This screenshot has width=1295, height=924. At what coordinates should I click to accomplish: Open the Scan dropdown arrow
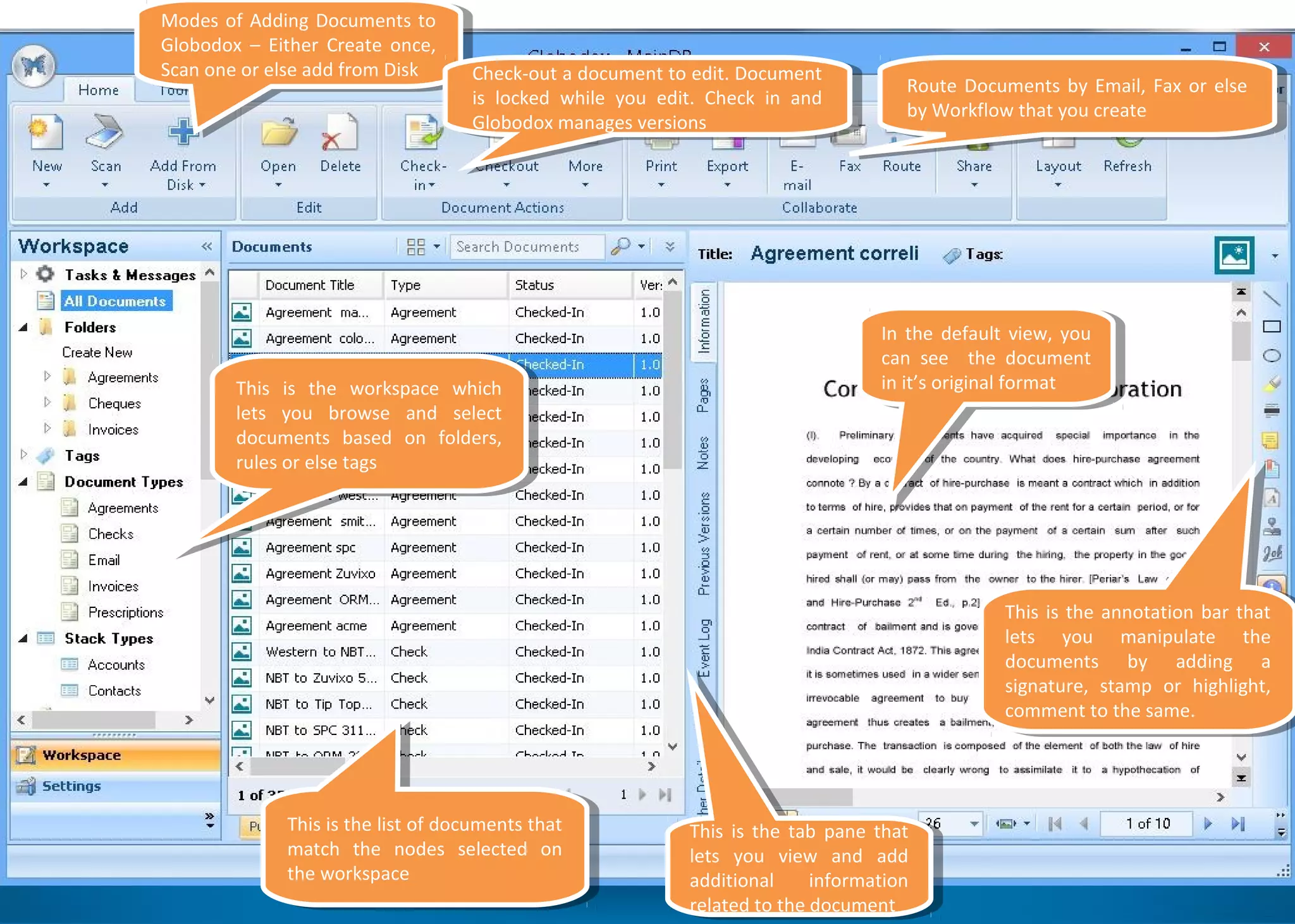pos(105,185)
